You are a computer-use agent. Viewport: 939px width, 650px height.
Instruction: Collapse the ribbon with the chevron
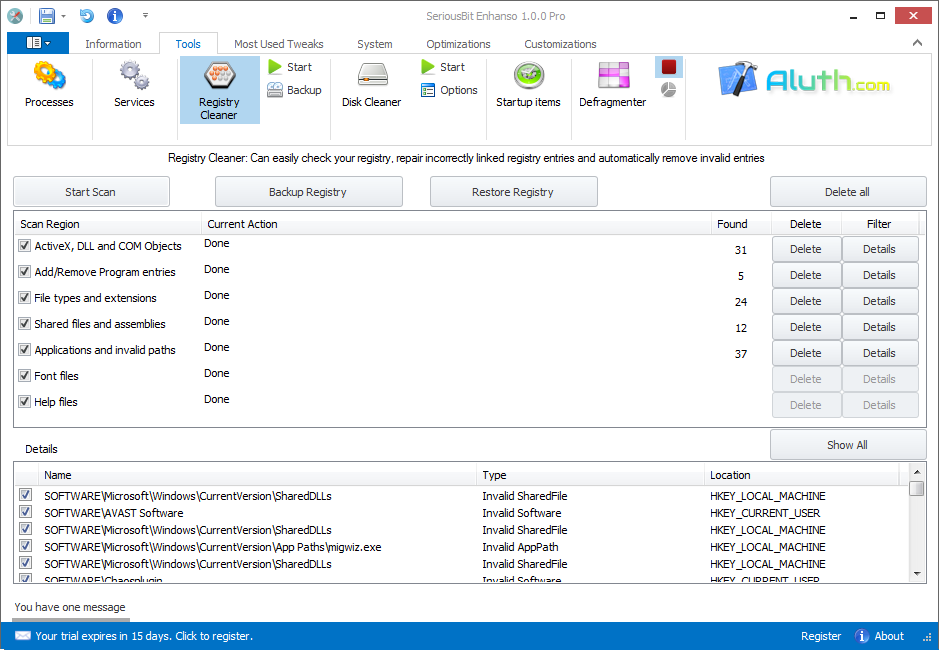click(x=917, y=43)
